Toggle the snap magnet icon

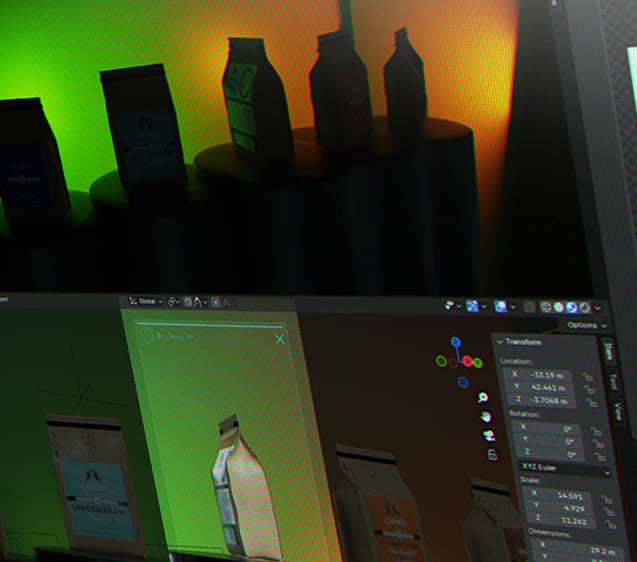pos(188,302)
